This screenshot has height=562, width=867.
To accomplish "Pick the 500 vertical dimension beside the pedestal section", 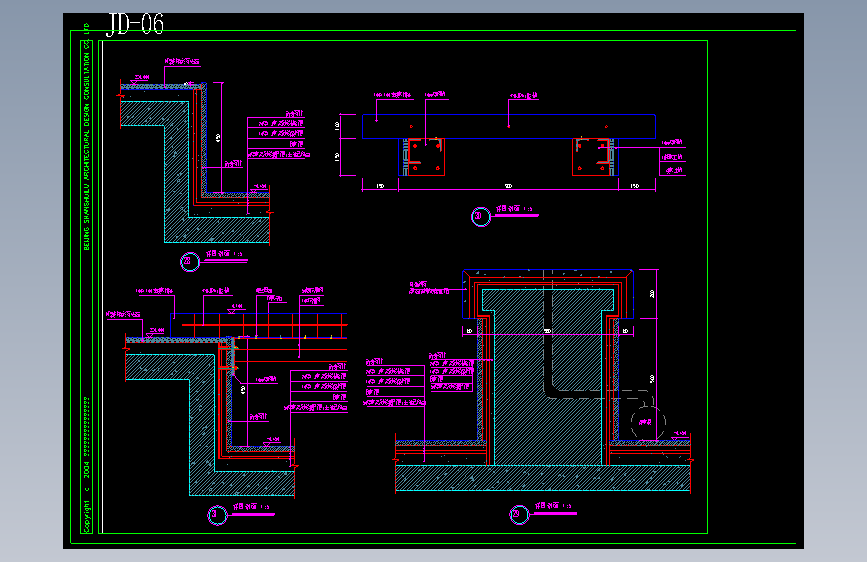I will (652, 379).
